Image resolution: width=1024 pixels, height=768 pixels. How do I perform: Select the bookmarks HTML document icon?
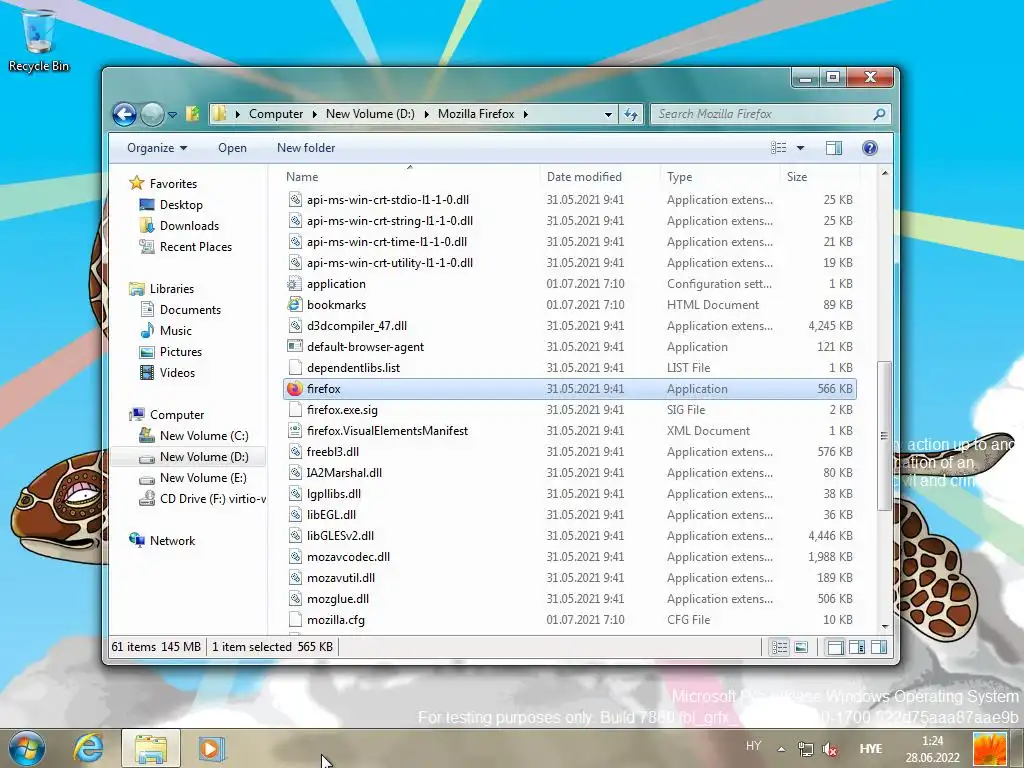295,305
